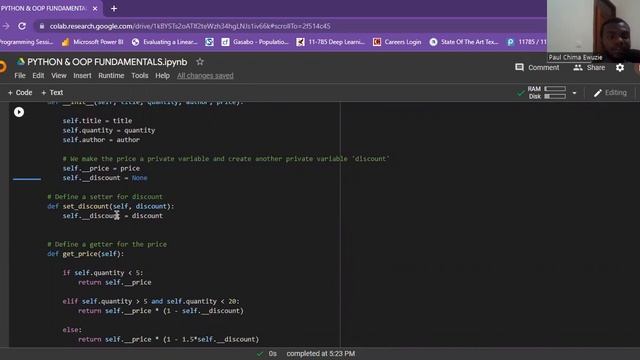
Task: Star the PYTHON & OOP FUNDAMENTALS notebook
Action: [200, 62]
